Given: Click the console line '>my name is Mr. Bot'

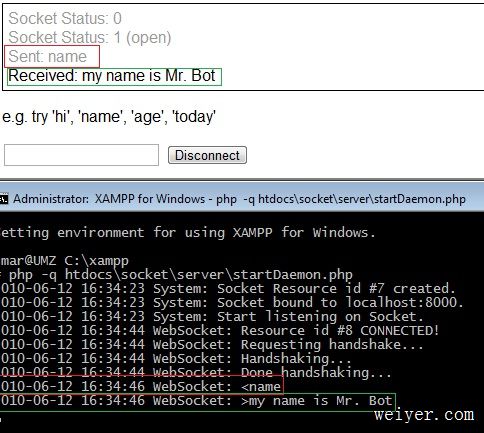Looking at the screenshot, I should click(x=196, y=401).
